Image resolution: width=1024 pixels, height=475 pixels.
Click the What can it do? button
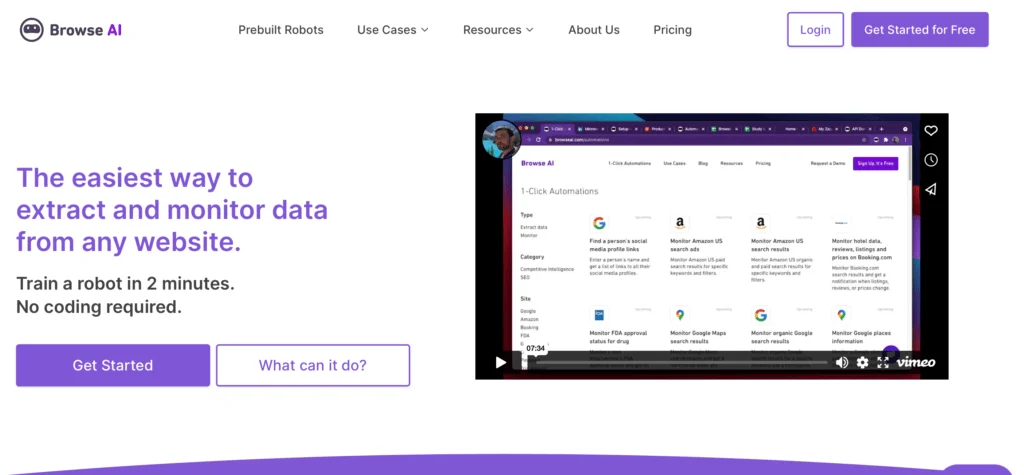(x=313, y=365)
